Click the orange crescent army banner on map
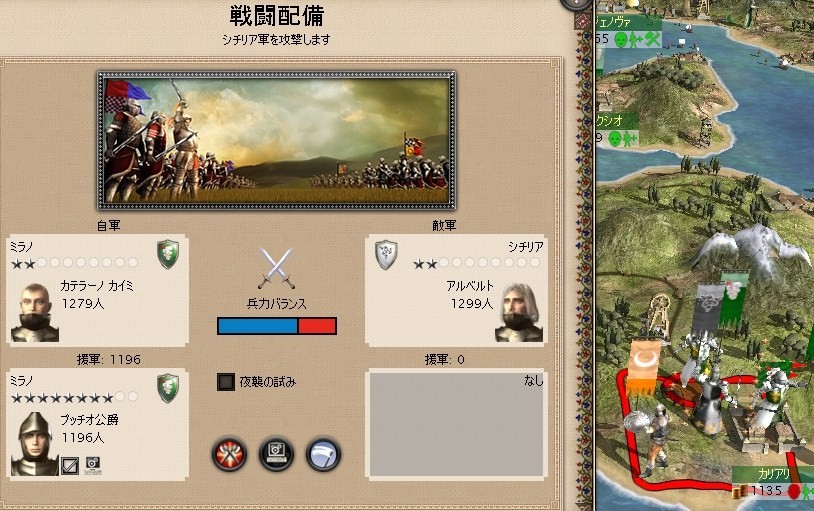Image resolution: width=814 pixels, height=511 pixels. tap(645, 366)
